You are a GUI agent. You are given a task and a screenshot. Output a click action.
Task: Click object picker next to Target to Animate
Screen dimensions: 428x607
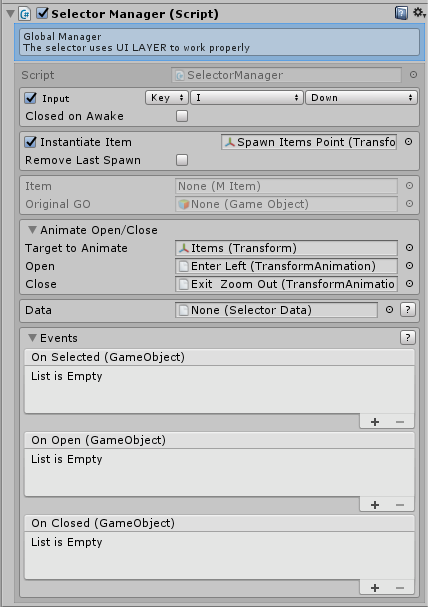[409, 248]
